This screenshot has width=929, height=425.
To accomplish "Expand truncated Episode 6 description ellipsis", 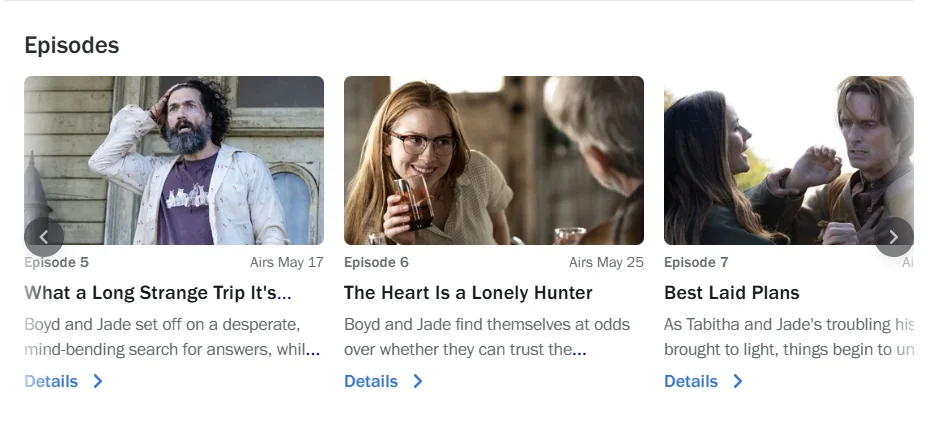I will click(x=579, y=351).
